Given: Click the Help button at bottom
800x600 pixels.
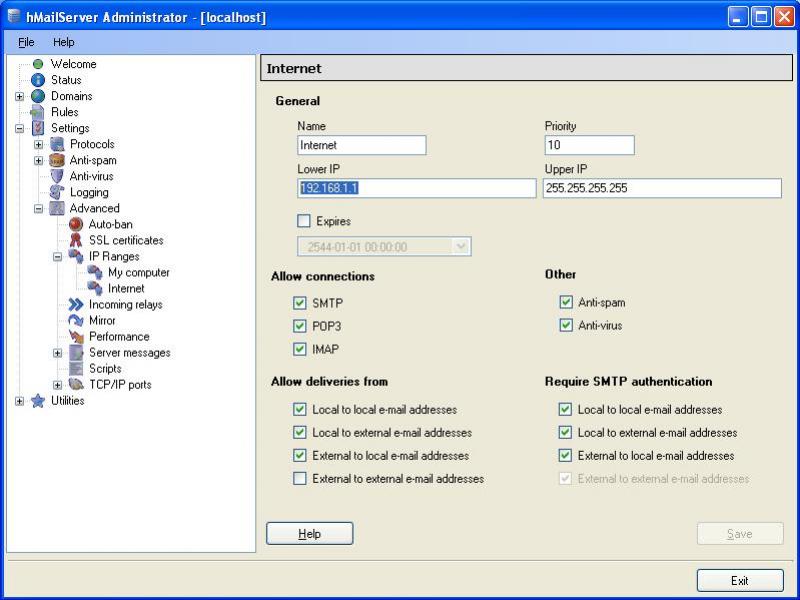Looking at the screenshot, I should (310, 534).
